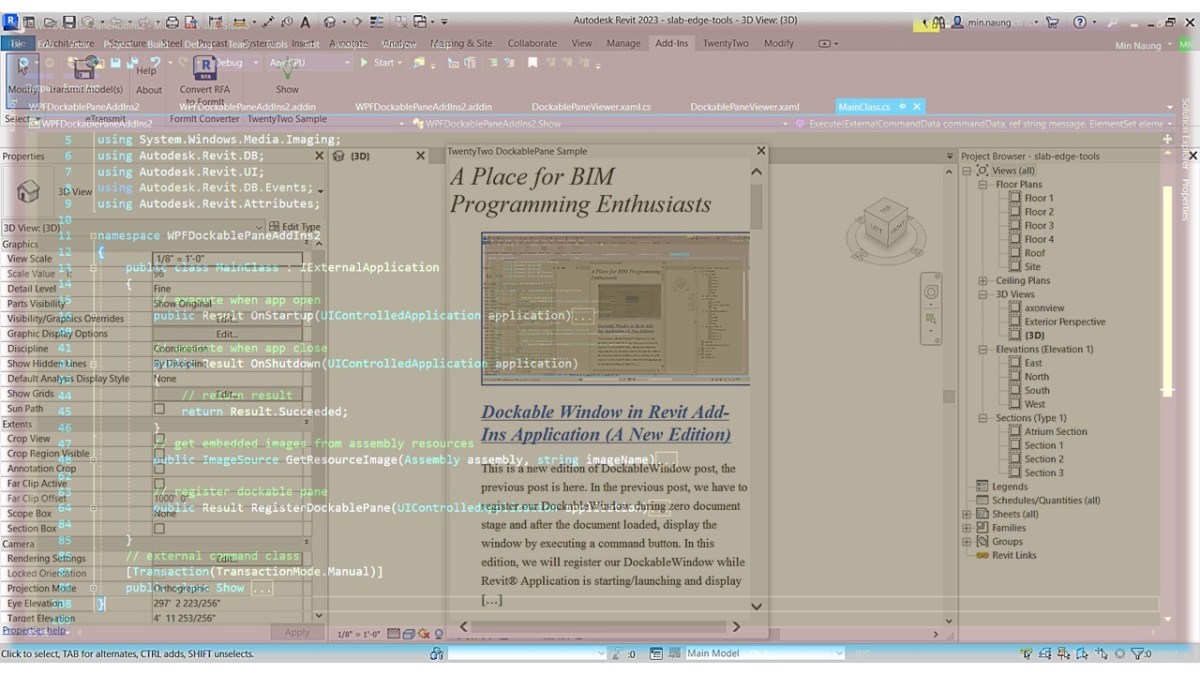Collapse the Floor Plans tree node
Image resolution: width=1200 pixels, height=675 pixels.
point(982,185)
